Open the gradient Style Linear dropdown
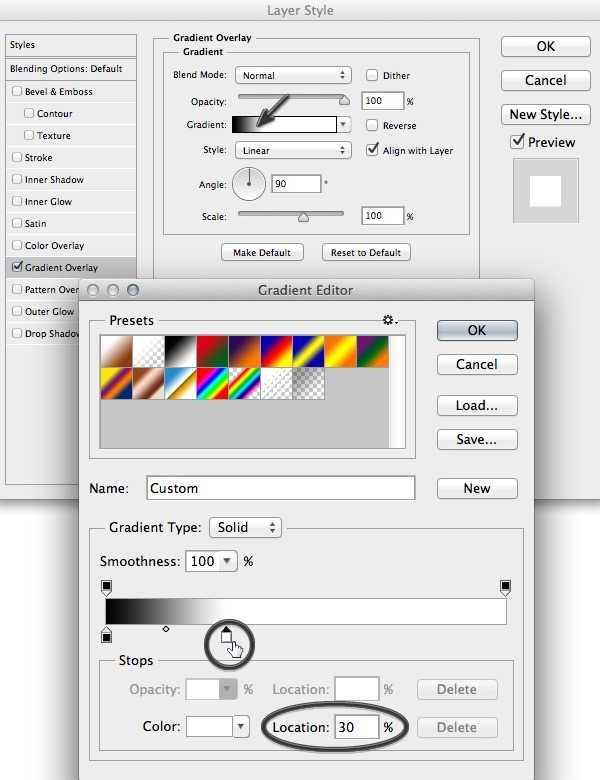 (x=293, y=151)
